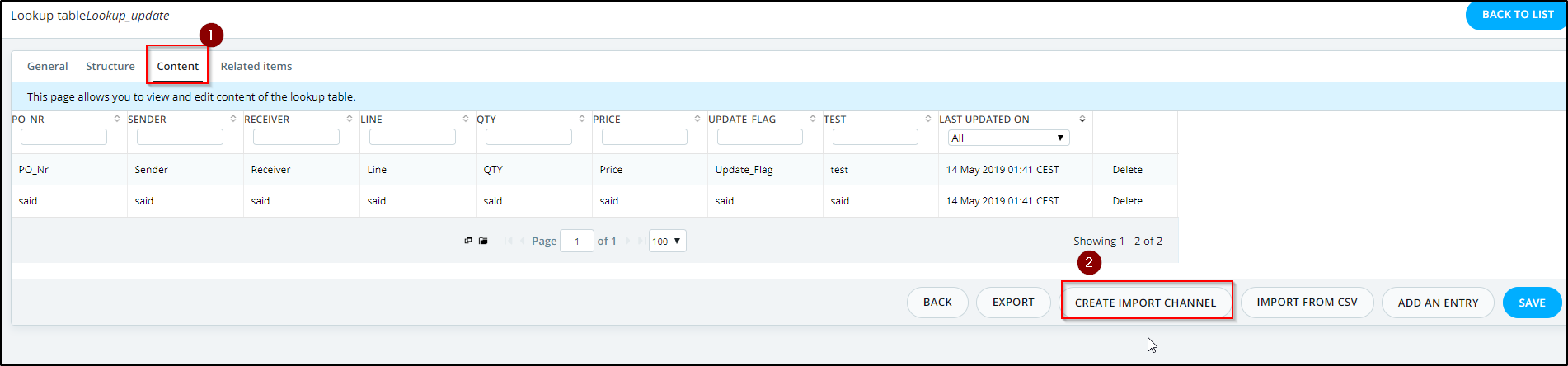Sort by PO_NR column arrows
This screenshot has height=366, width=1568.
117,119
